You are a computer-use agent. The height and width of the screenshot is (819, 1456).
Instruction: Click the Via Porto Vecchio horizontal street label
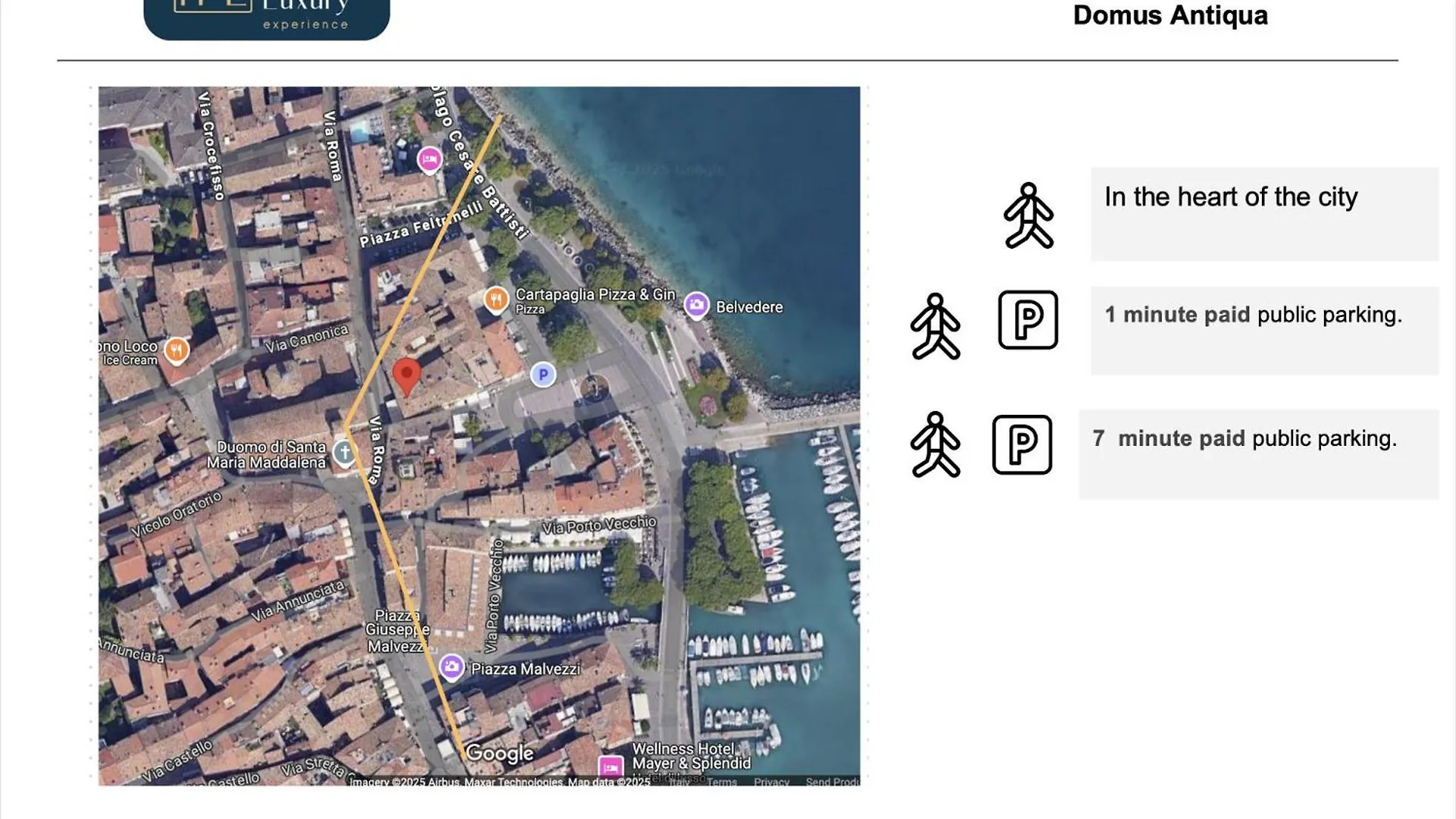(599, 525)
